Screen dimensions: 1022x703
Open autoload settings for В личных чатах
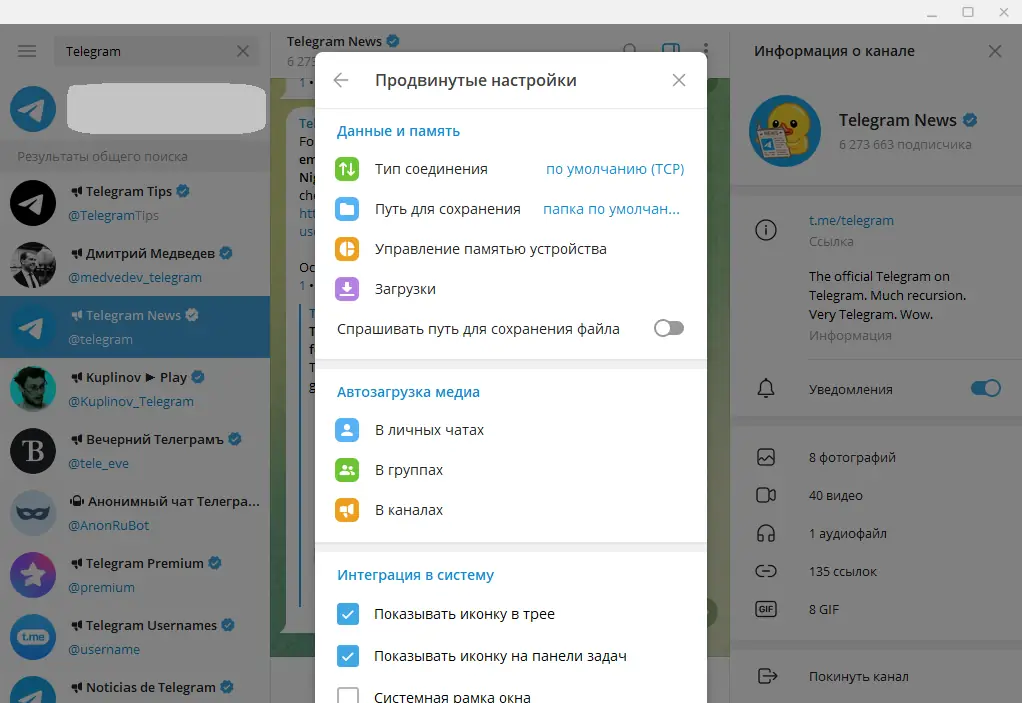[x=348, y=429]
